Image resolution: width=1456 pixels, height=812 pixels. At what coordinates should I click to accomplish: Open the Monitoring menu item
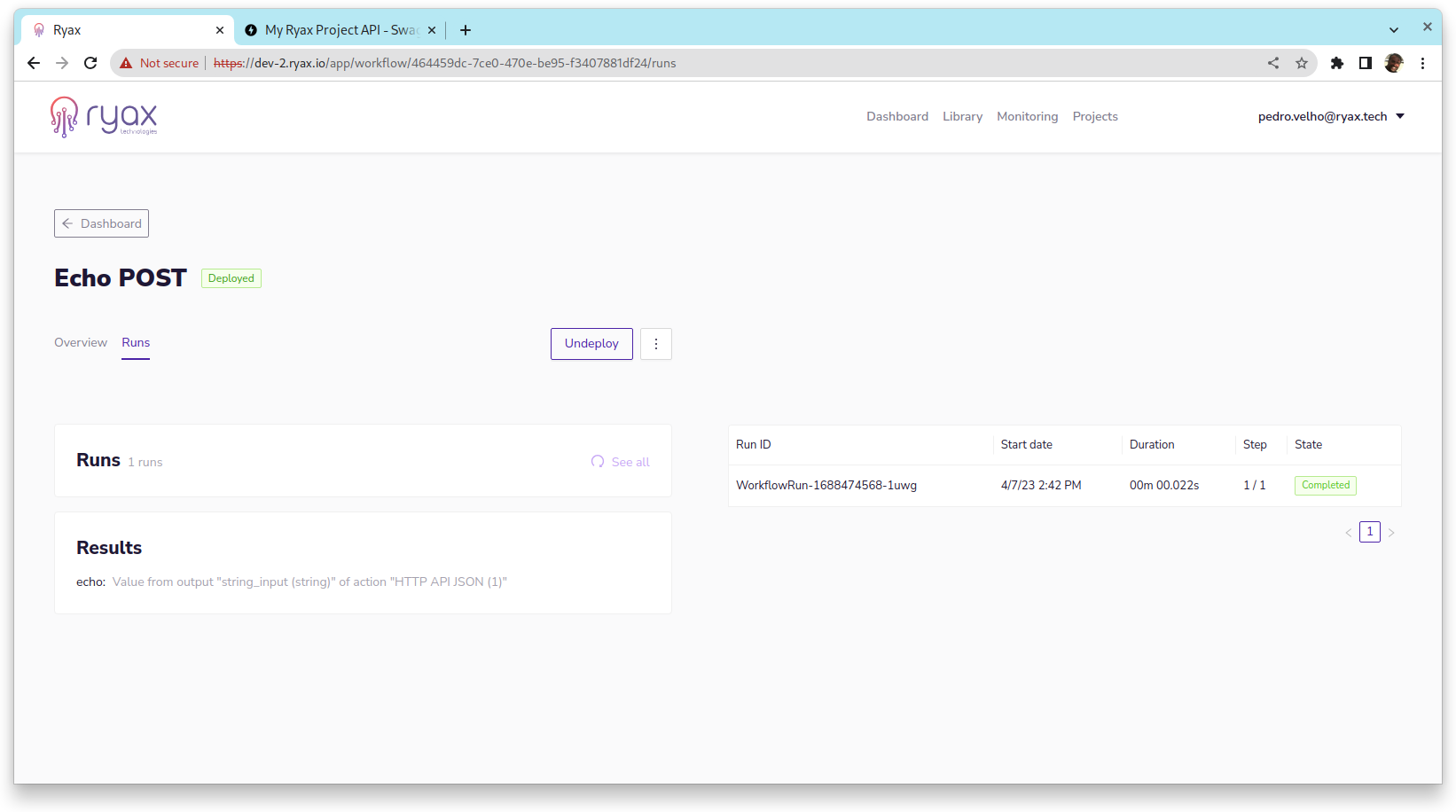1027,116
